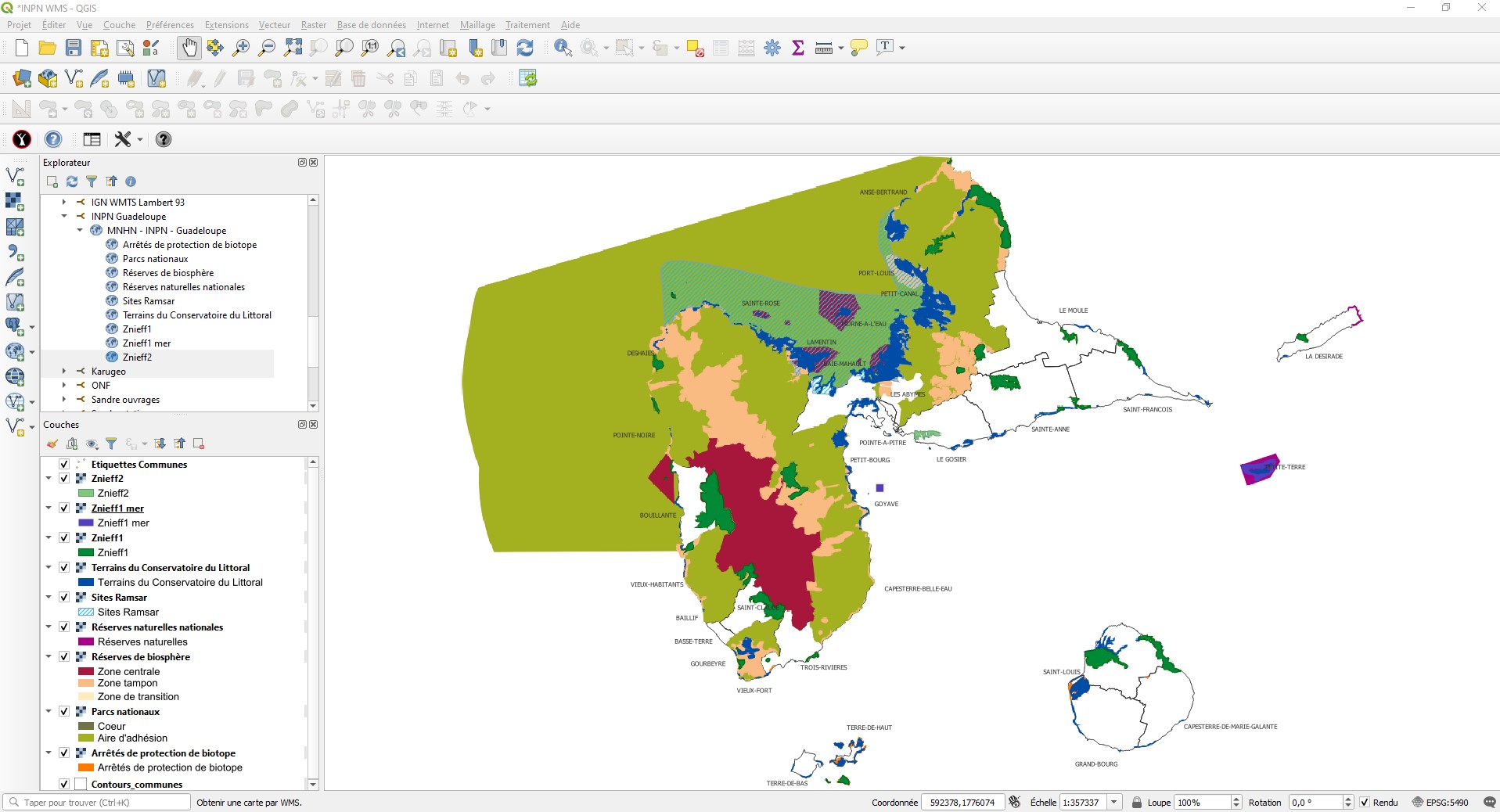Click the Processing Toolbox gear icon
Image resolution: width=1500 pixels, height=812 pixels.
point(772,48)
